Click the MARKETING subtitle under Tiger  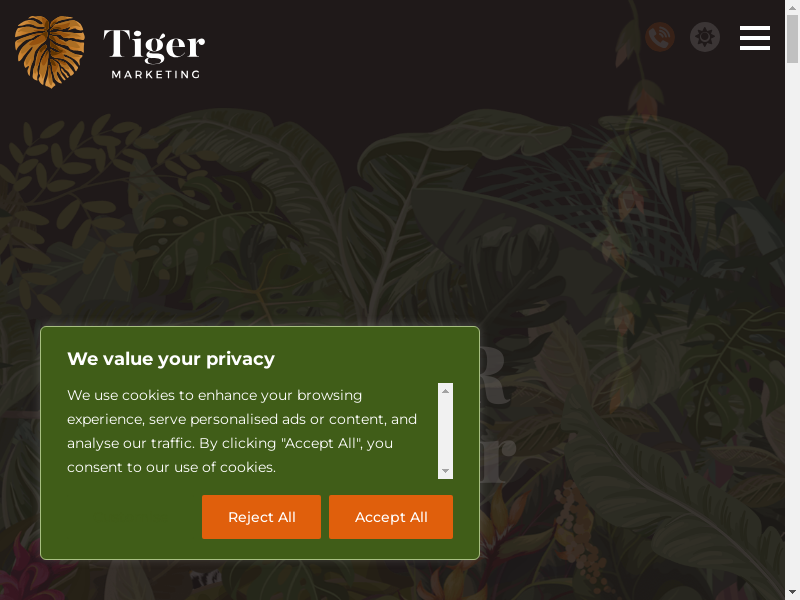(156, 74)
